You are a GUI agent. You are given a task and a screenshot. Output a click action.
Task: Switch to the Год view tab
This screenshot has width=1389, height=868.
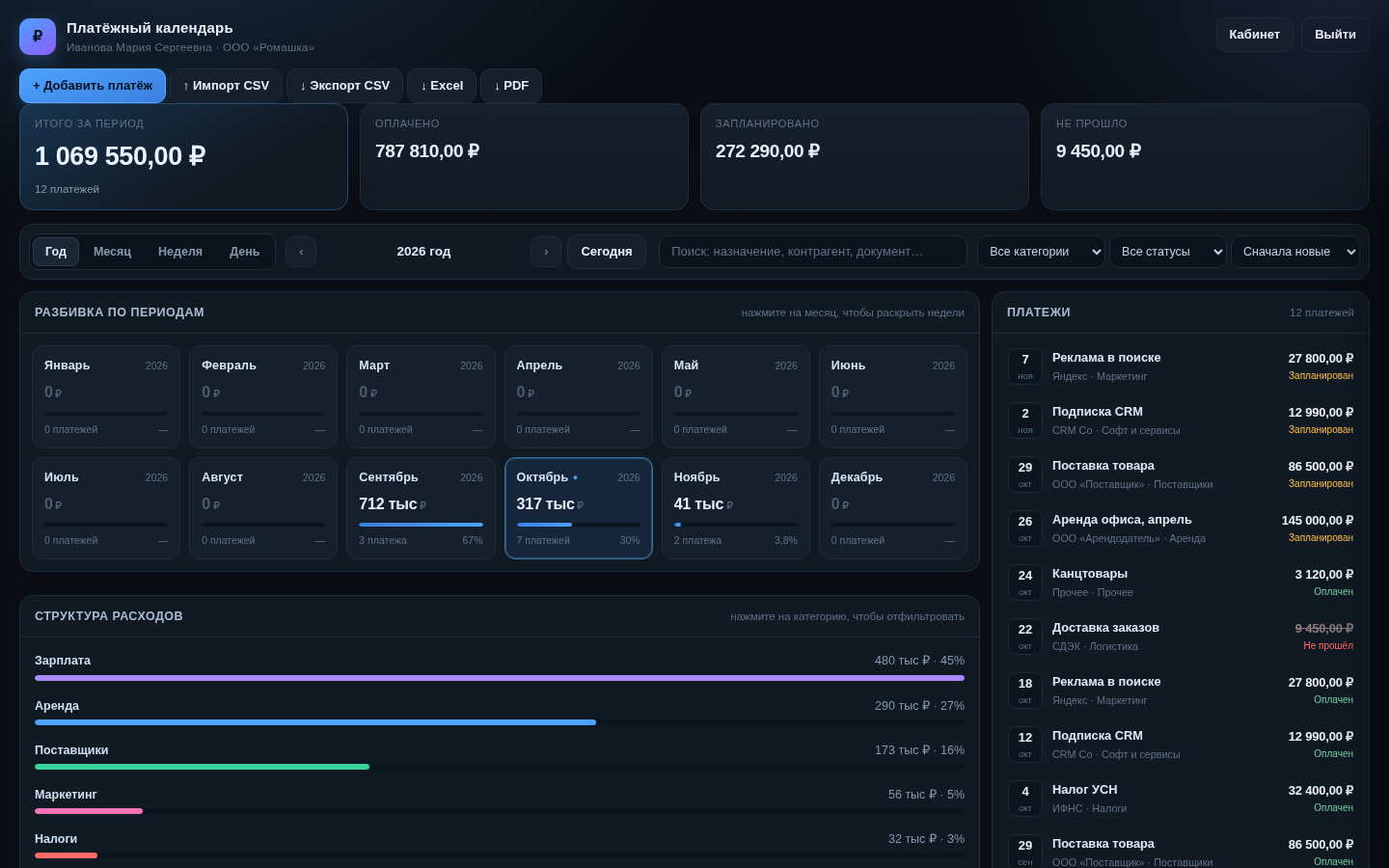56,252
